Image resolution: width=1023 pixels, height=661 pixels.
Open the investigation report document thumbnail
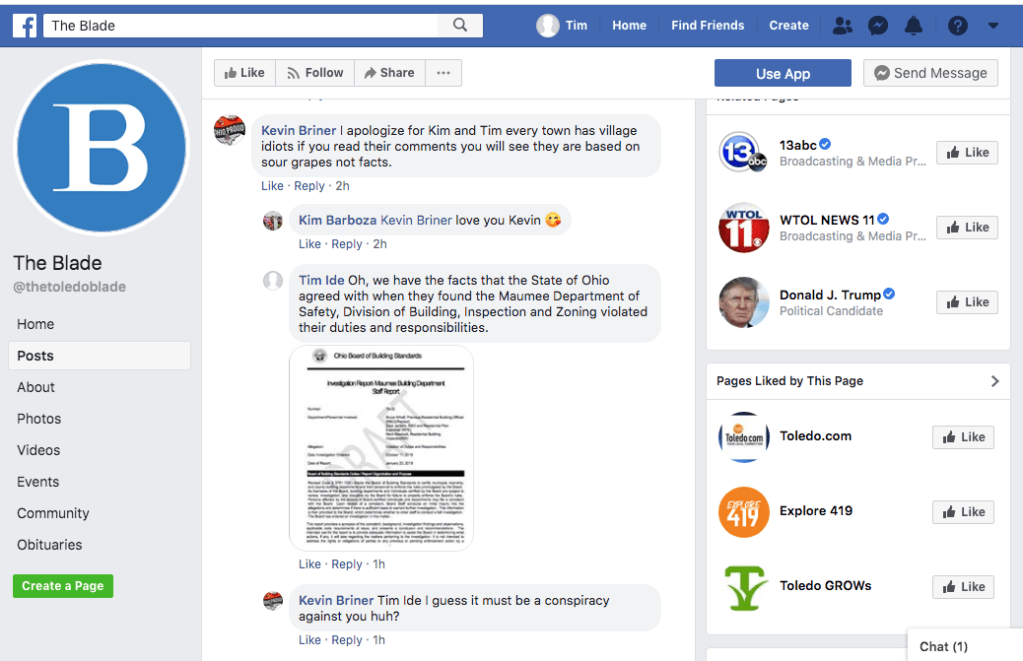click(x=381, y=448)
